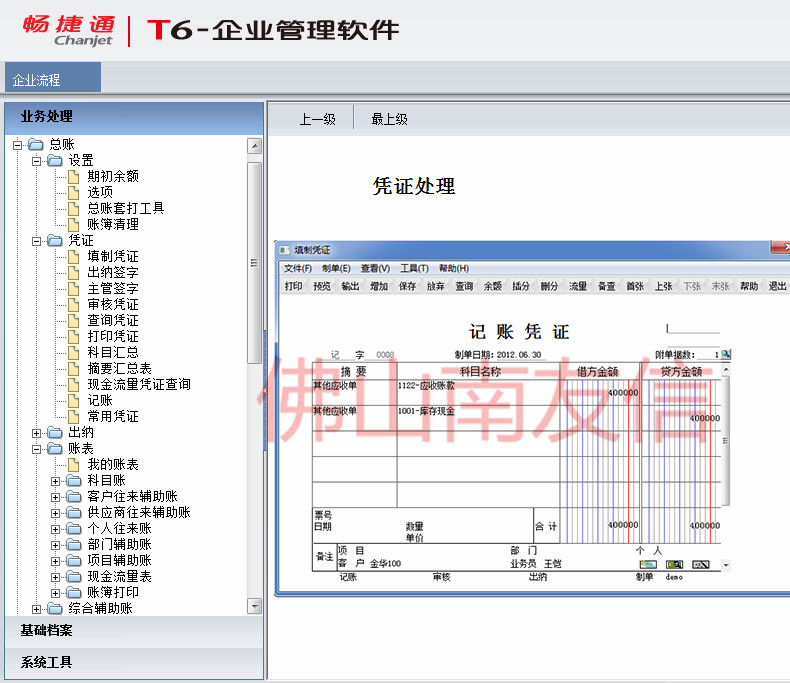
Task: Click 备查 toolbar button
Action: (x=607, y=286)
